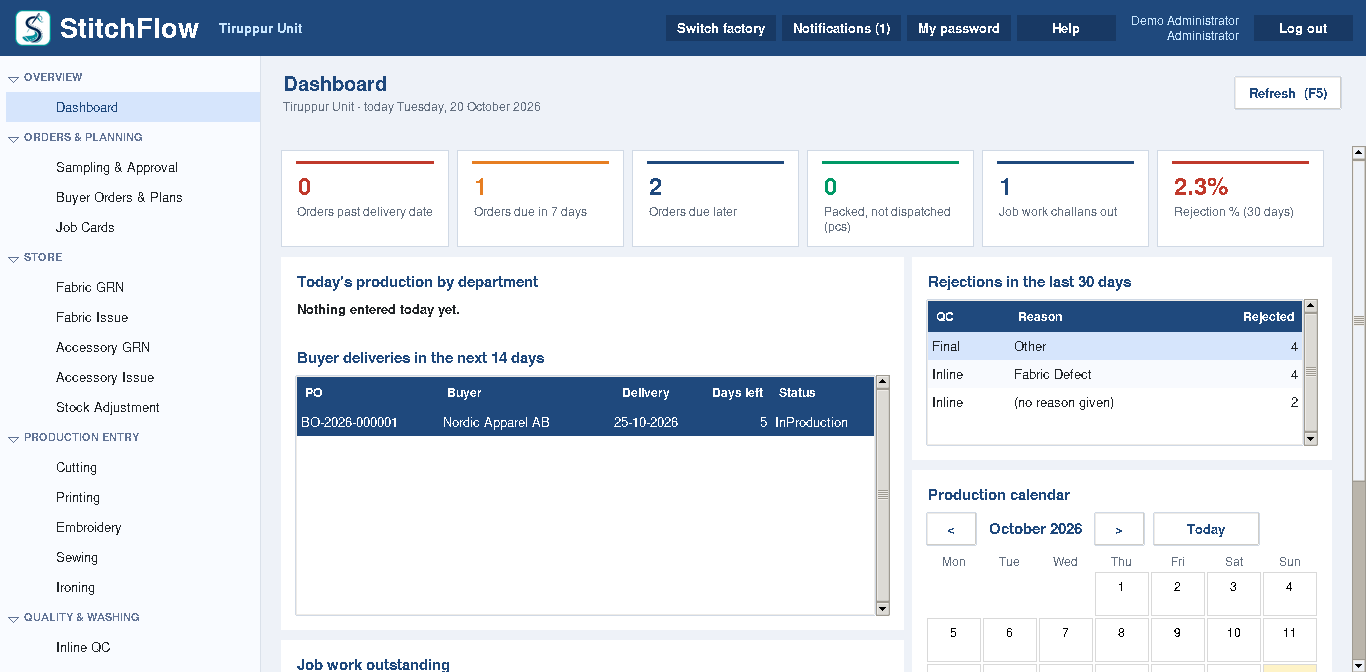Open Sewing production entry
This screenshot has height=672, width=1366.
[x=133, y=557]
